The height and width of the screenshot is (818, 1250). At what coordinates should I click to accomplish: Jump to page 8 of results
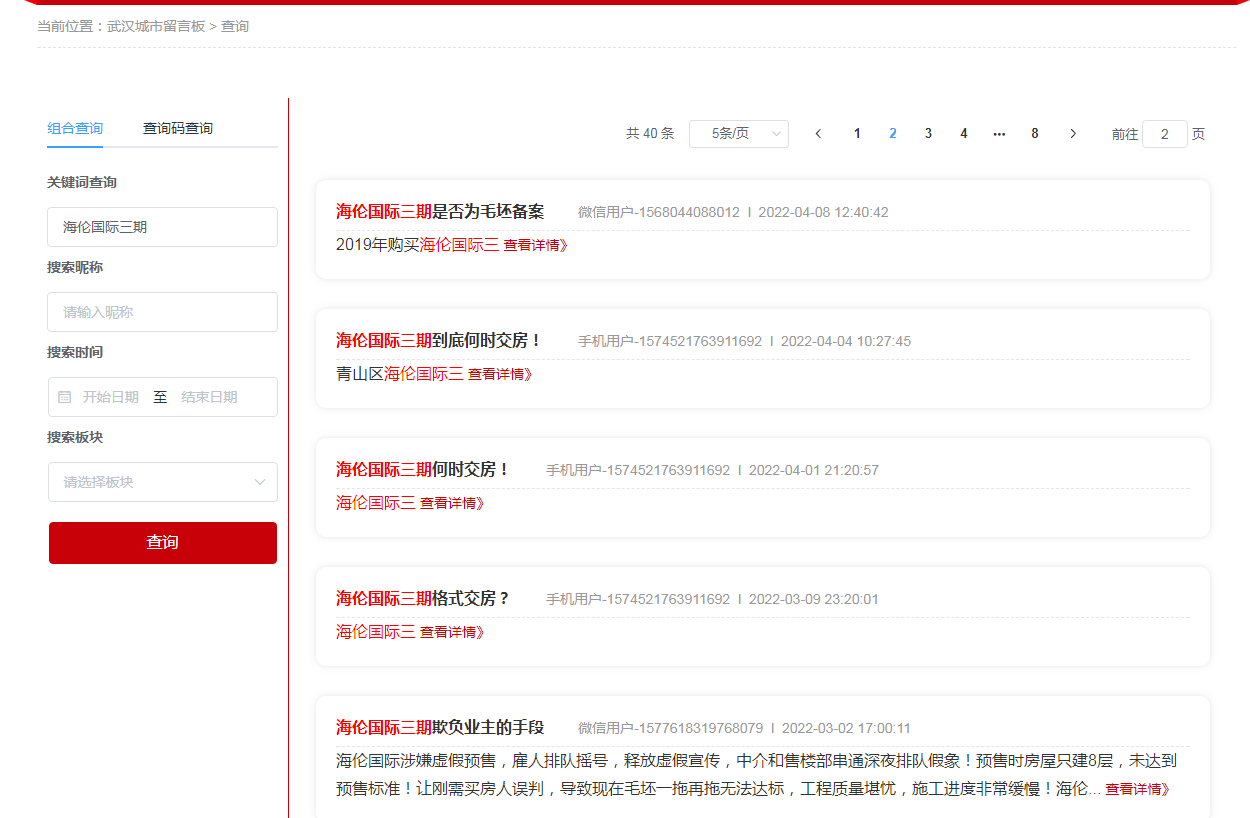coord(1034,134)
